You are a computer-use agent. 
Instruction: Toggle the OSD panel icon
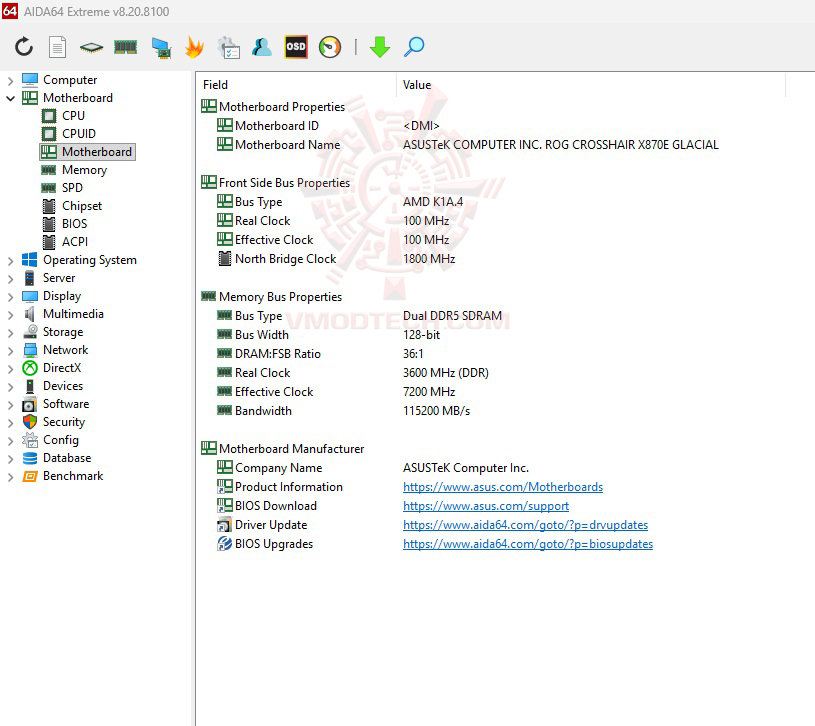coord(296,47)
